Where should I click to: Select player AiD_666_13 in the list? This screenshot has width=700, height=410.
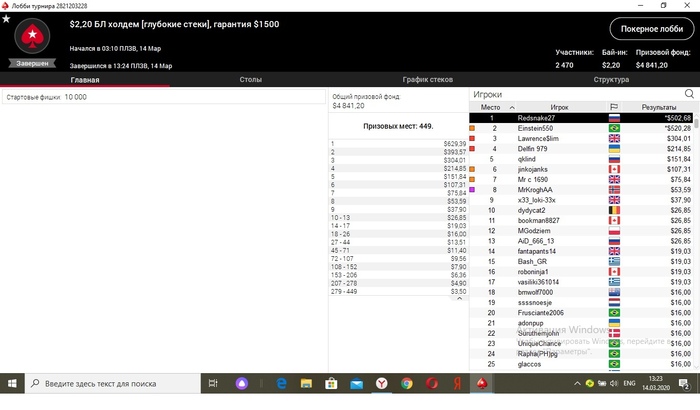[581, 241]
